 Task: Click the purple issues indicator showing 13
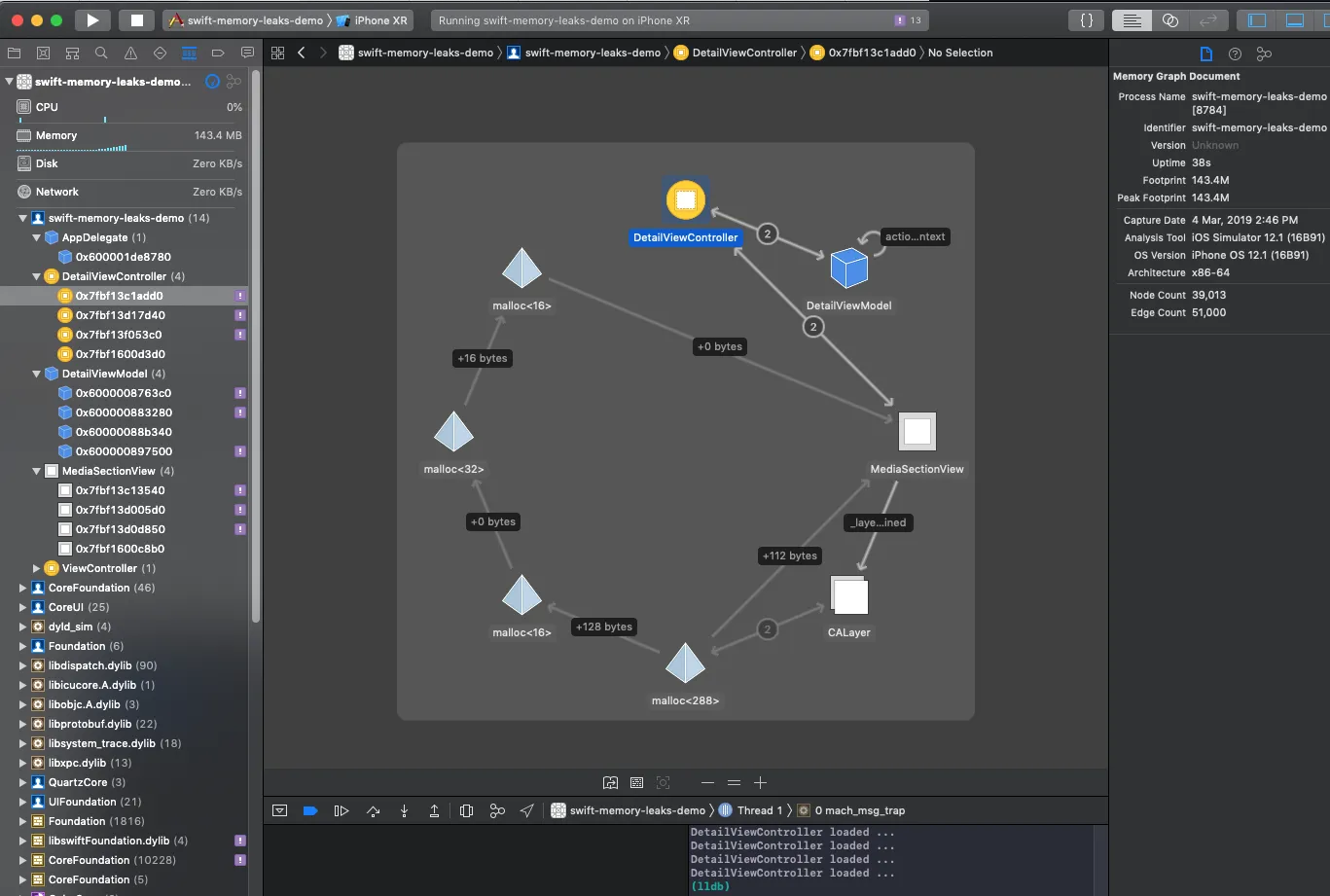(x=909, y=20)
